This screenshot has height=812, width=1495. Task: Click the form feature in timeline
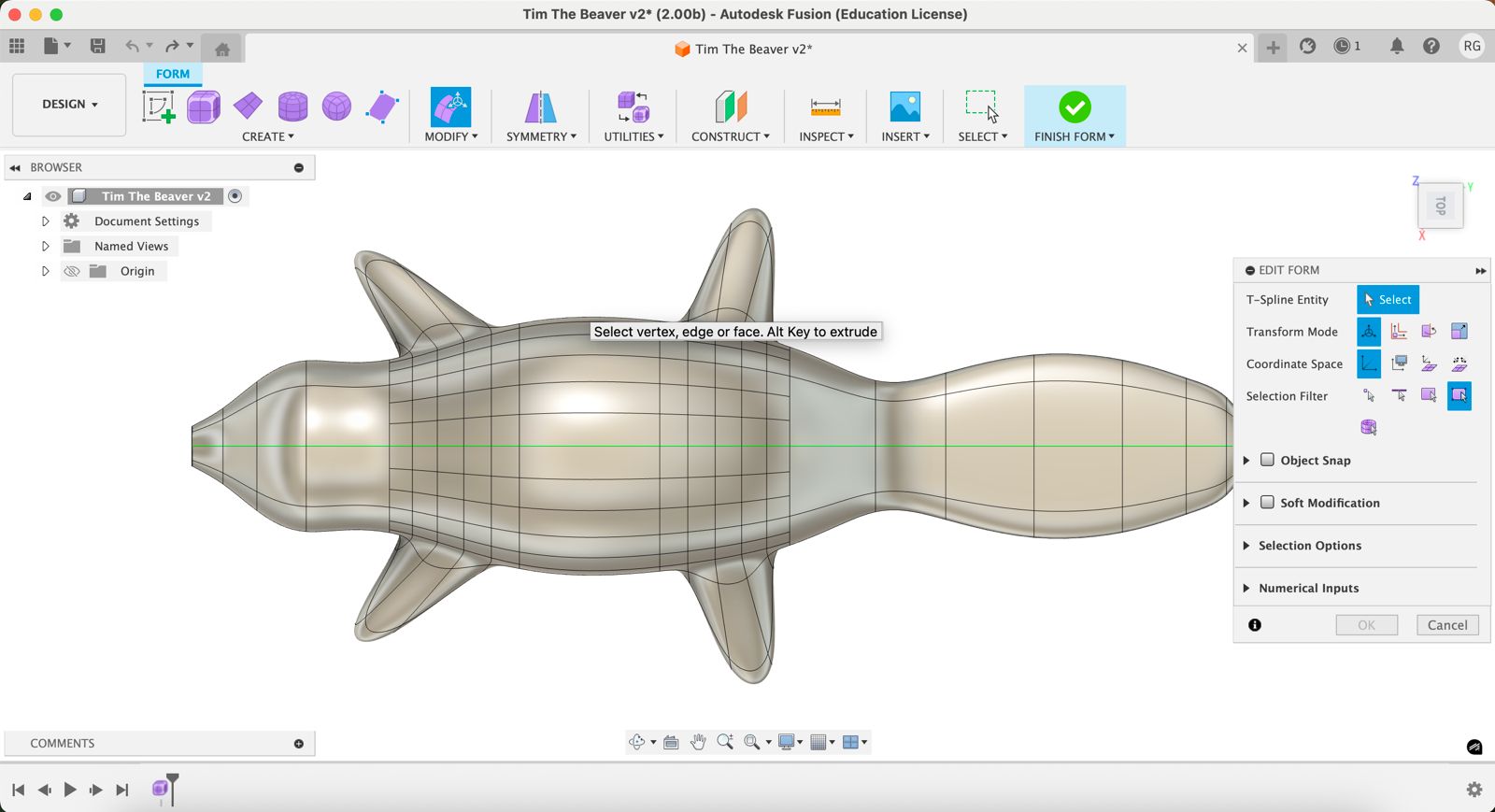tap(161, 790)
